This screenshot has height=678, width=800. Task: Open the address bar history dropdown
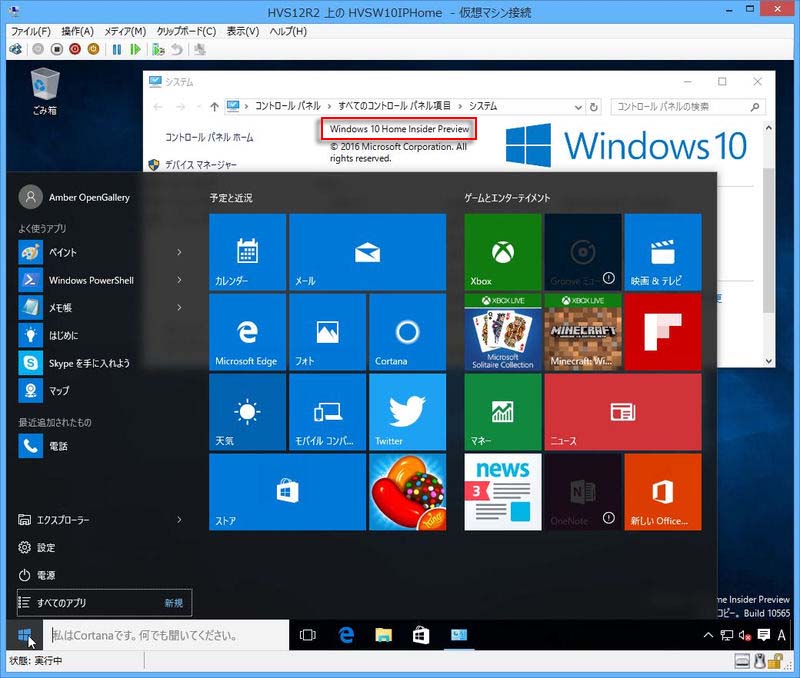coord(578,107)
